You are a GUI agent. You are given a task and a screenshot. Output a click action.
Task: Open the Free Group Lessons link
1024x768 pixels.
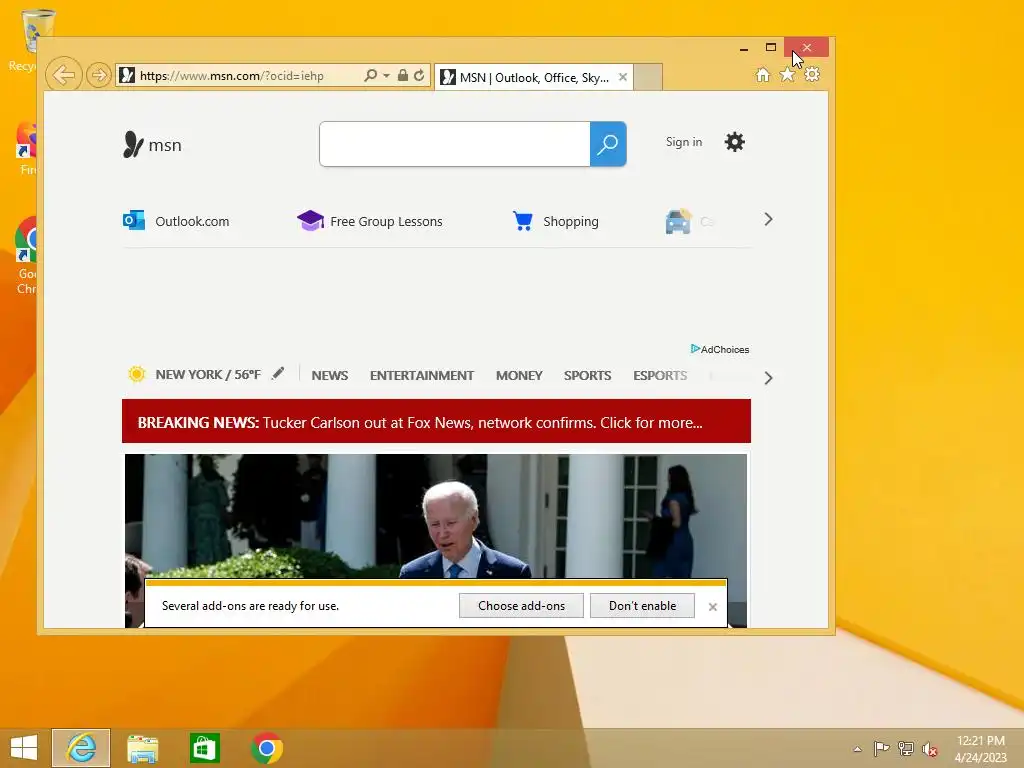point(370,221)
